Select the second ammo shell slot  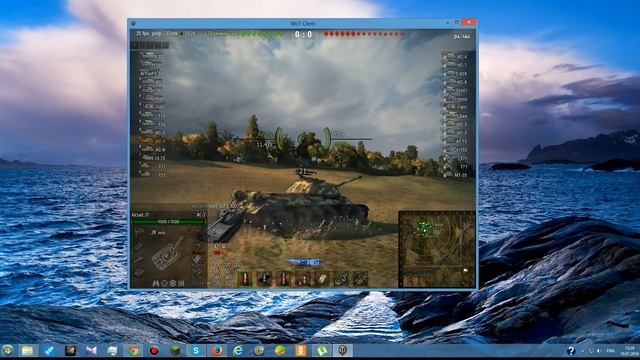(264, 278)
